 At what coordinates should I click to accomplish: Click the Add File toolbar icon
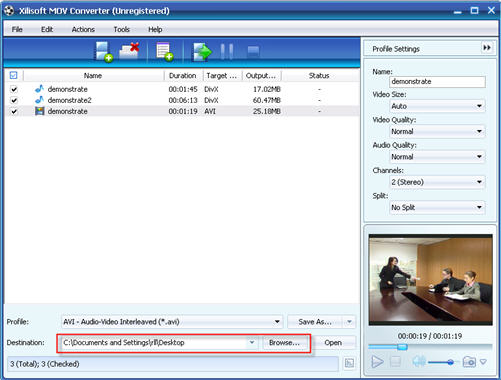coord(104,52)
